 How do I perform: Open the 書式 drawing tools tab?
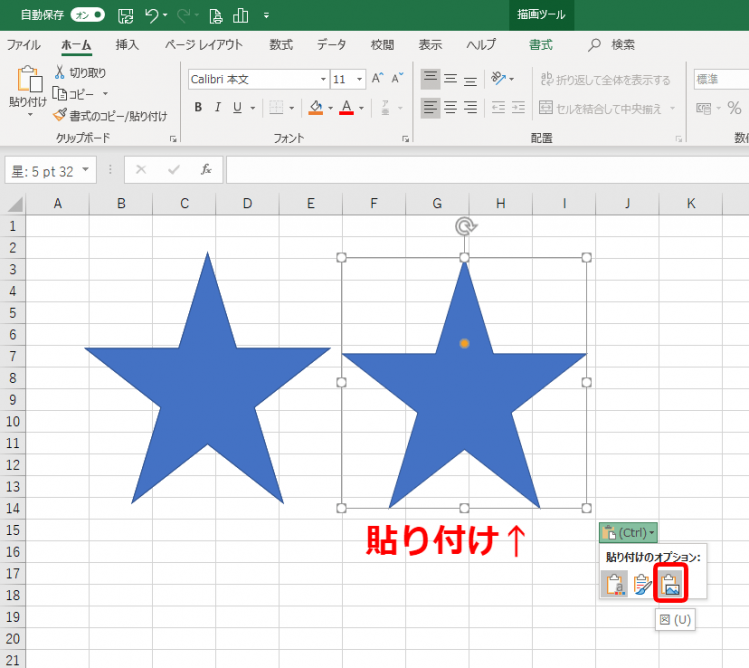pos(541,45)
